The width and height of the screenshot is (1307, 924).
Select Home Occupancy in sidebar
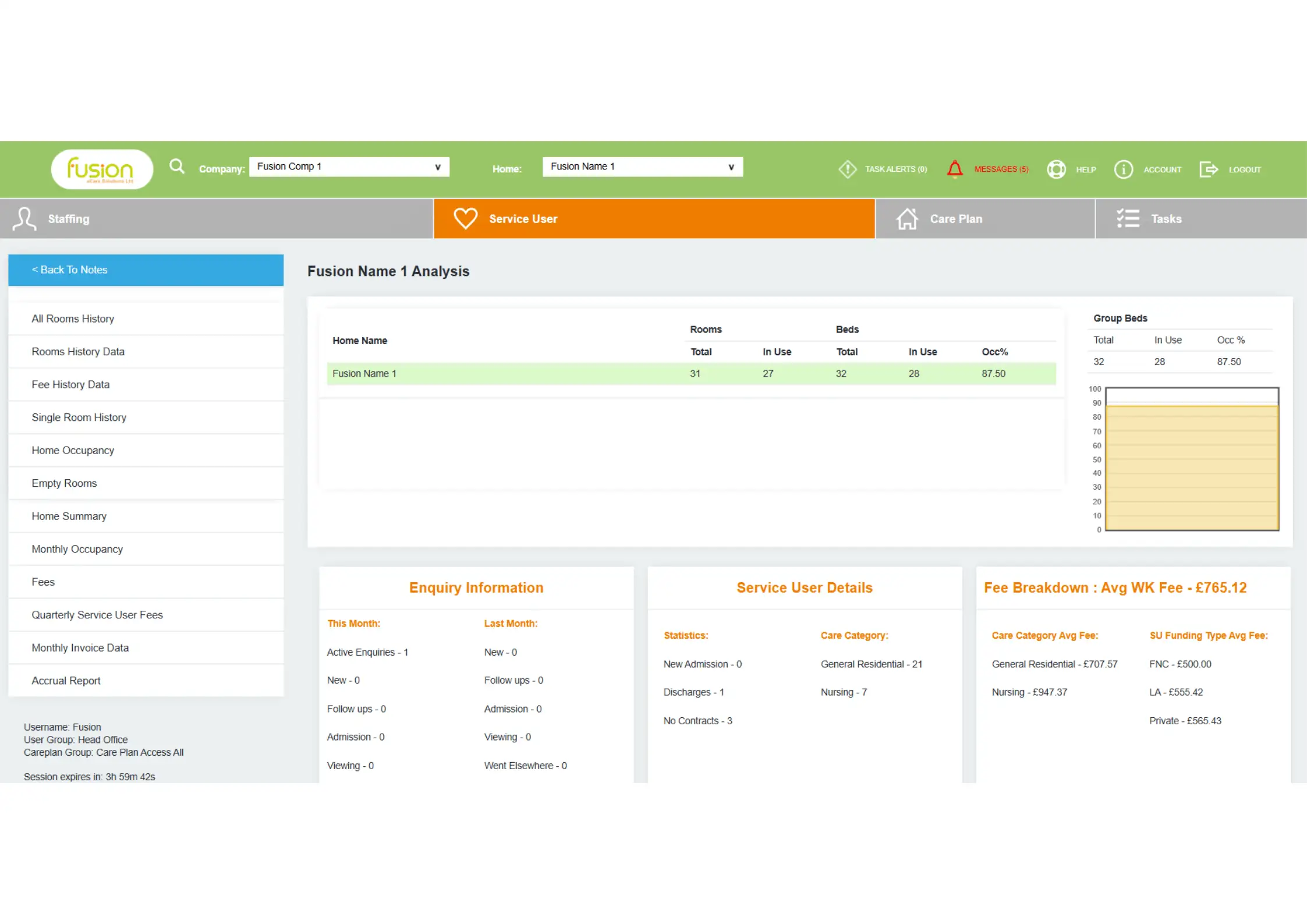(x=73, y=450)
